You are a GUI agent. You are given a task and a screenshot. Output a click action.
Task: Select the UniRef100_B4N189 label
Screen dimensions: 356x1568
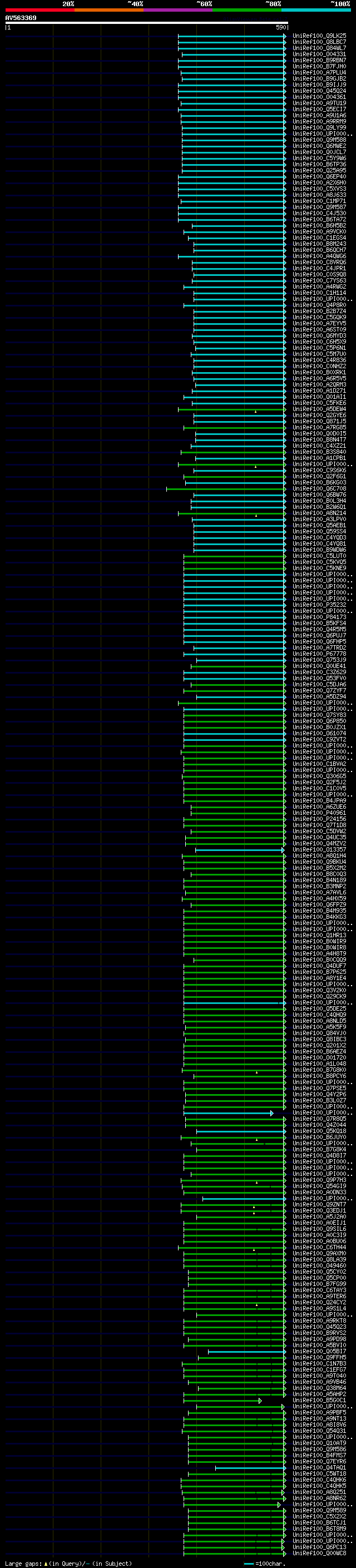pyautogui.click(x=319, y=880)
